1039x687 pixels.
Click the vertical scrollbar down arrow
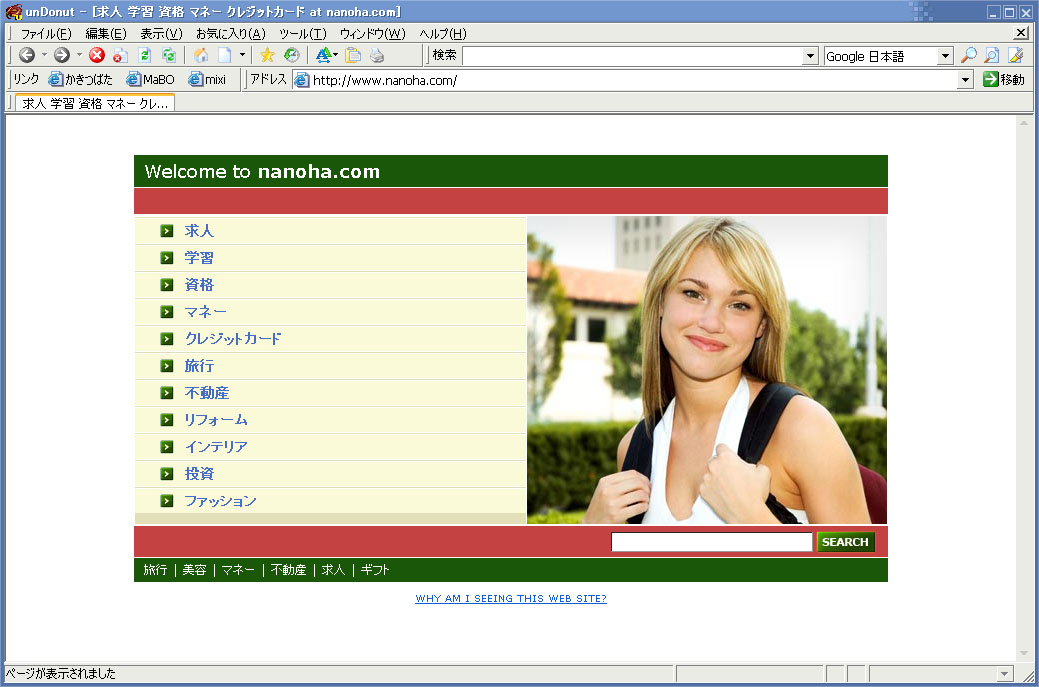pos(1024,653)
